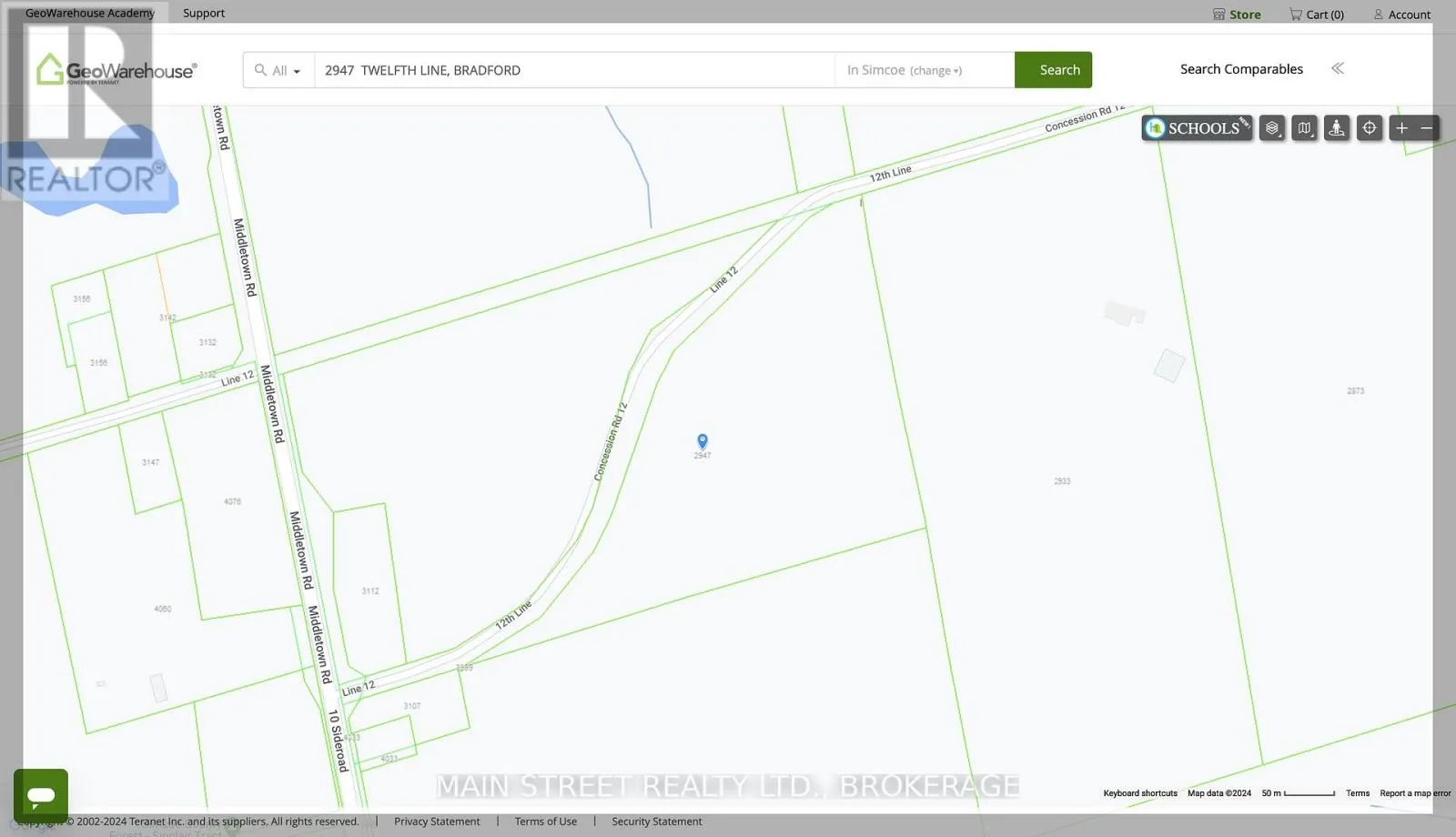
Task: Zoom in with the plus icon
Action: 1402,128
